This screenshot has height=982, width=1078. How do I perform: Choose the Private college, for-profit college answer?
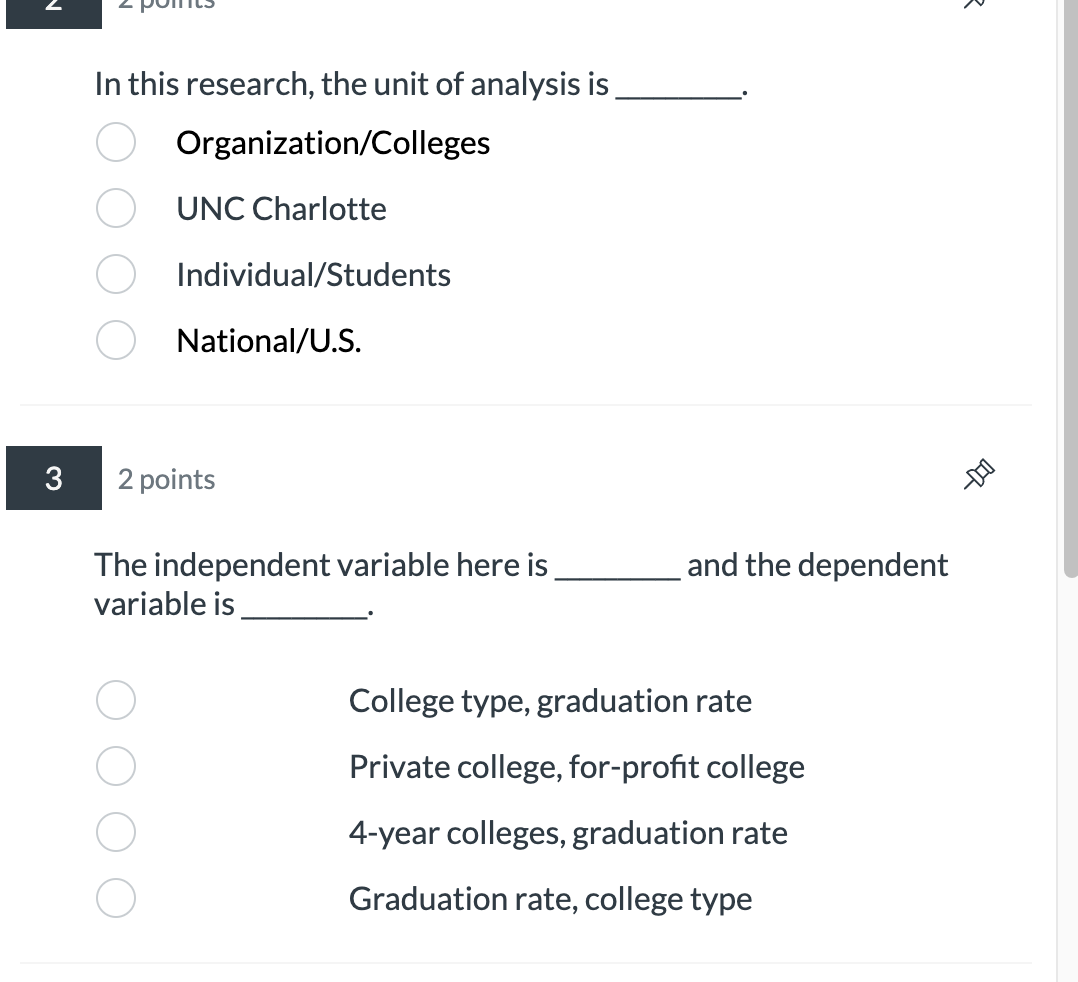tap(115, 766)
